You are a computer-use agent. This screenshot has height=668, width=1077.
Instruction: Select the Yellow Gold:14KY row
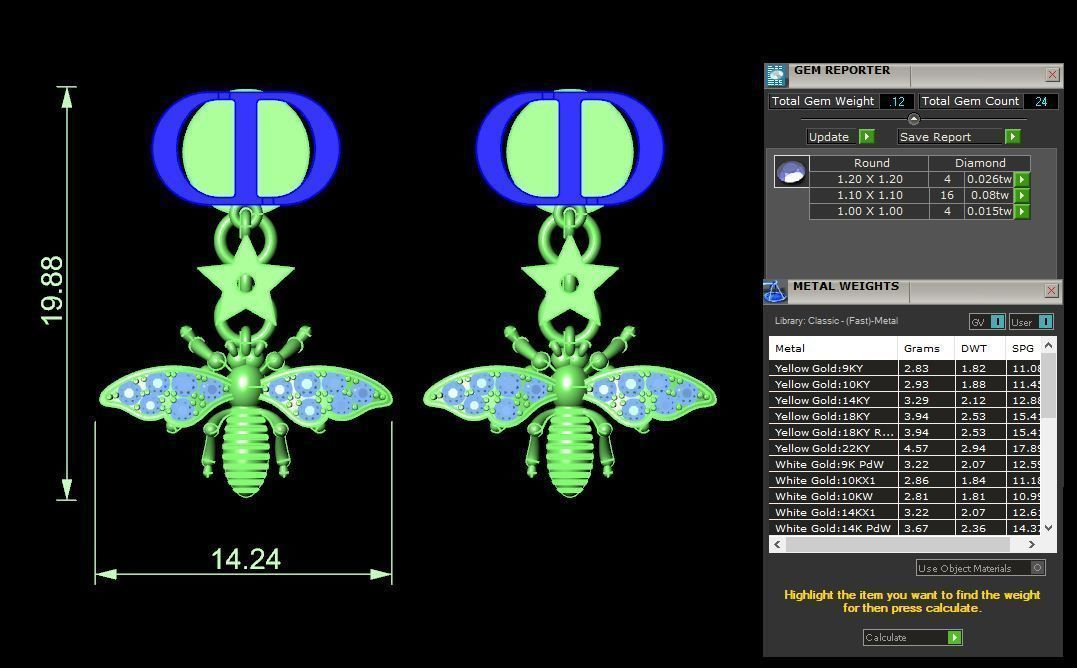905,400
